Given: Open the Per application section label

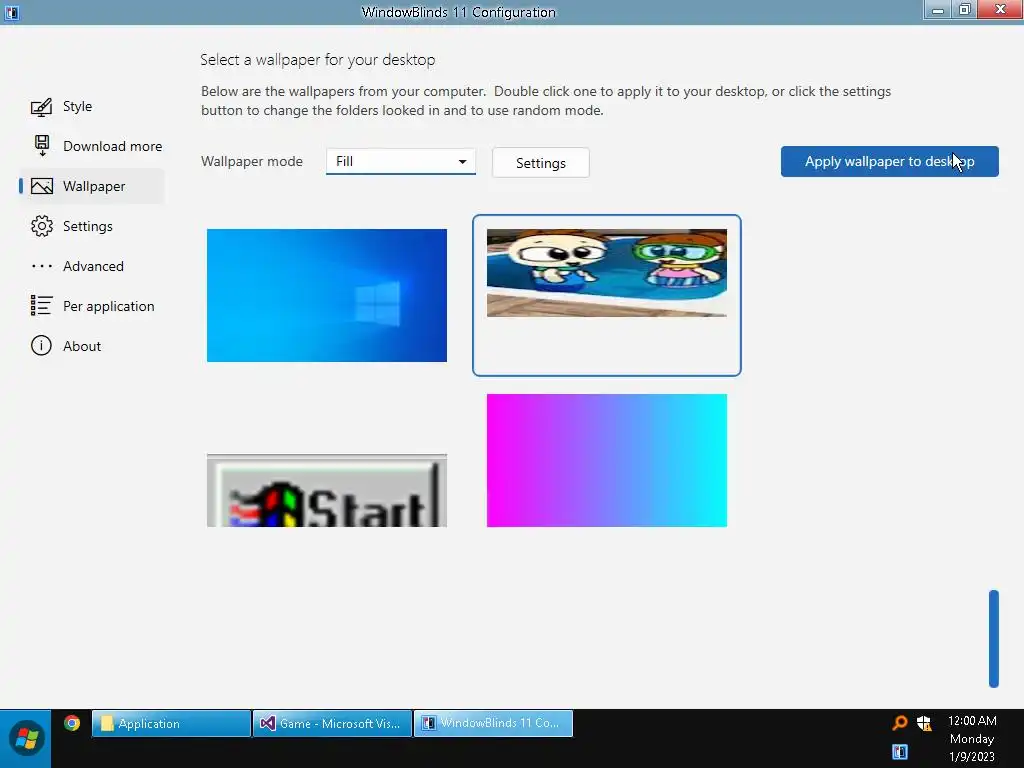Looking at the screenshot, I should [x=108, y=306].
